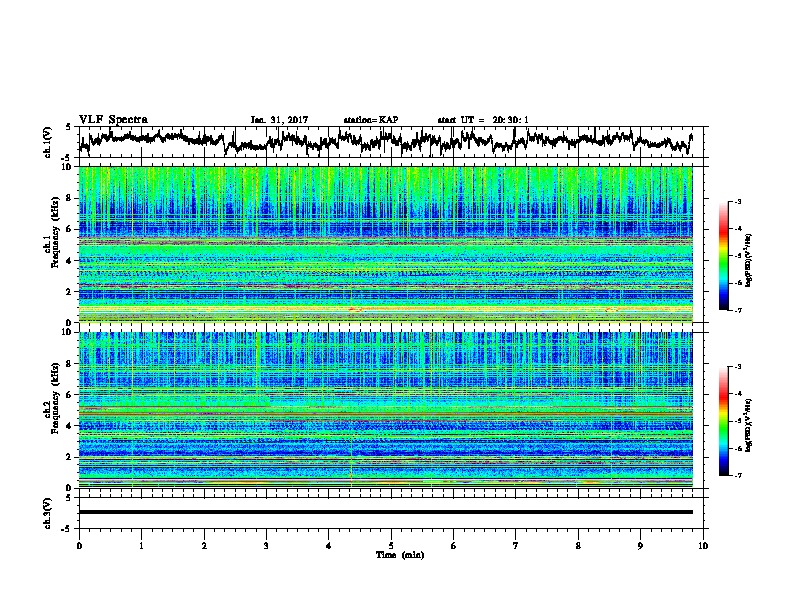Select the date label "Jan. 31, 2017"

tap(279, 120)
